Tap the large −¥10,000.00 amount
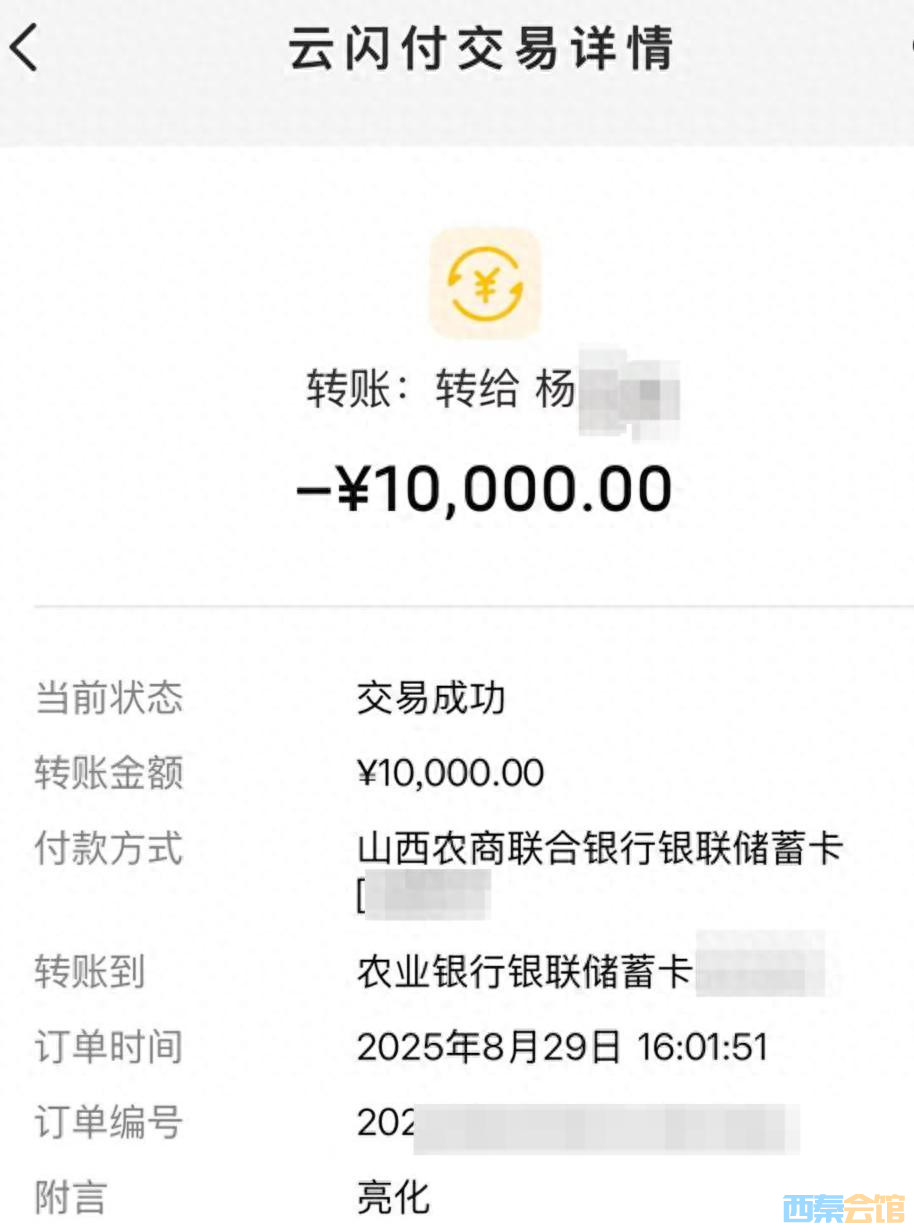 click(484, 489)
